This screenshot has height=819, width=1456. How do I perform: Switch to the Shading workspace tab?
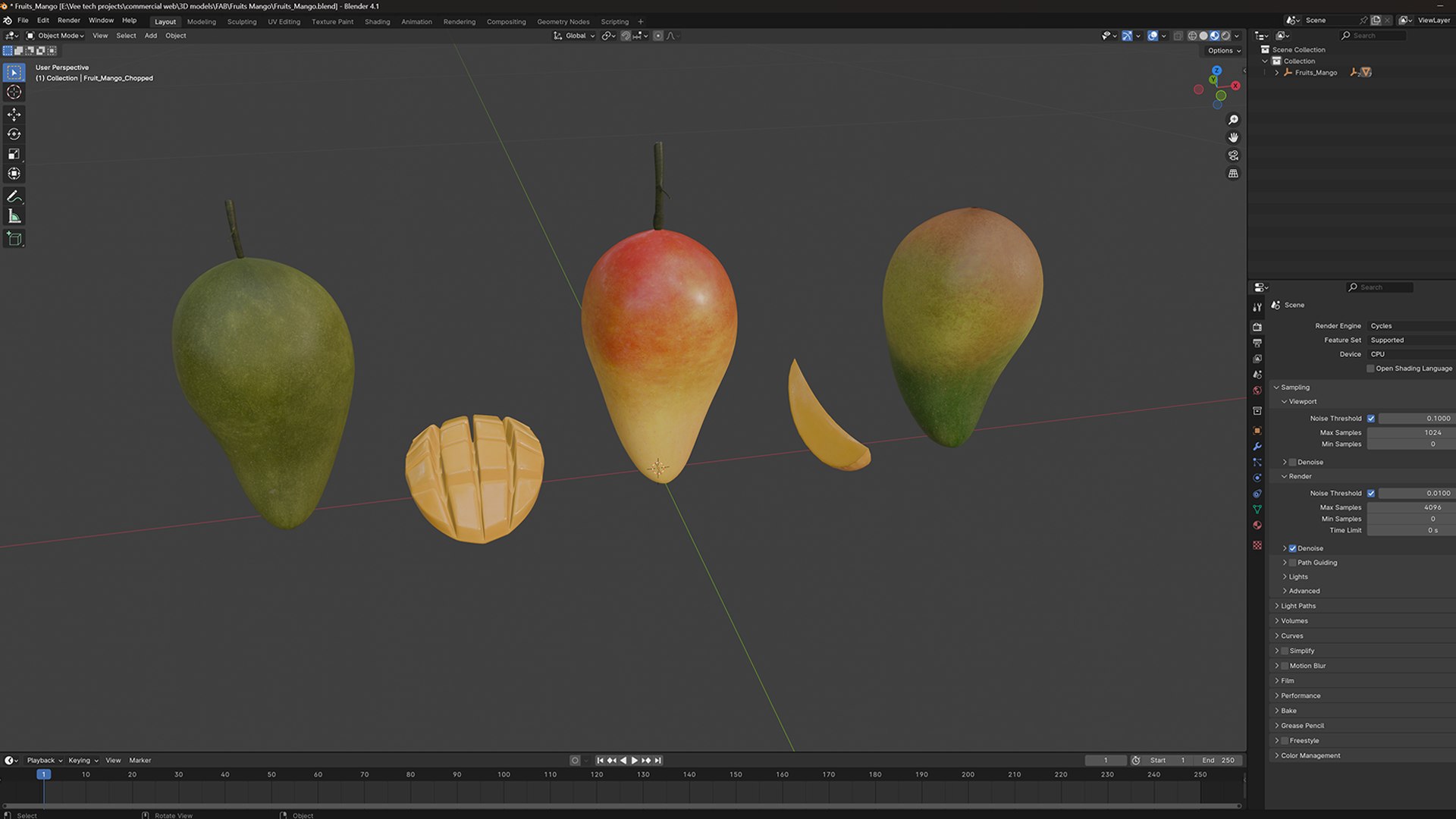point(377,22)
